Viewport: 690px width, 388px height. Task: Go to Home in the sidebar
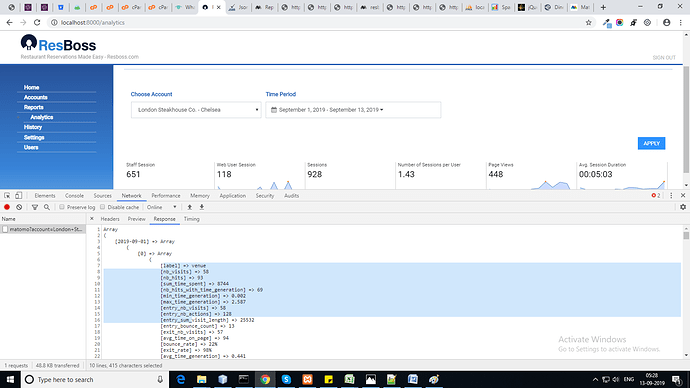click(x=31, y=87)
